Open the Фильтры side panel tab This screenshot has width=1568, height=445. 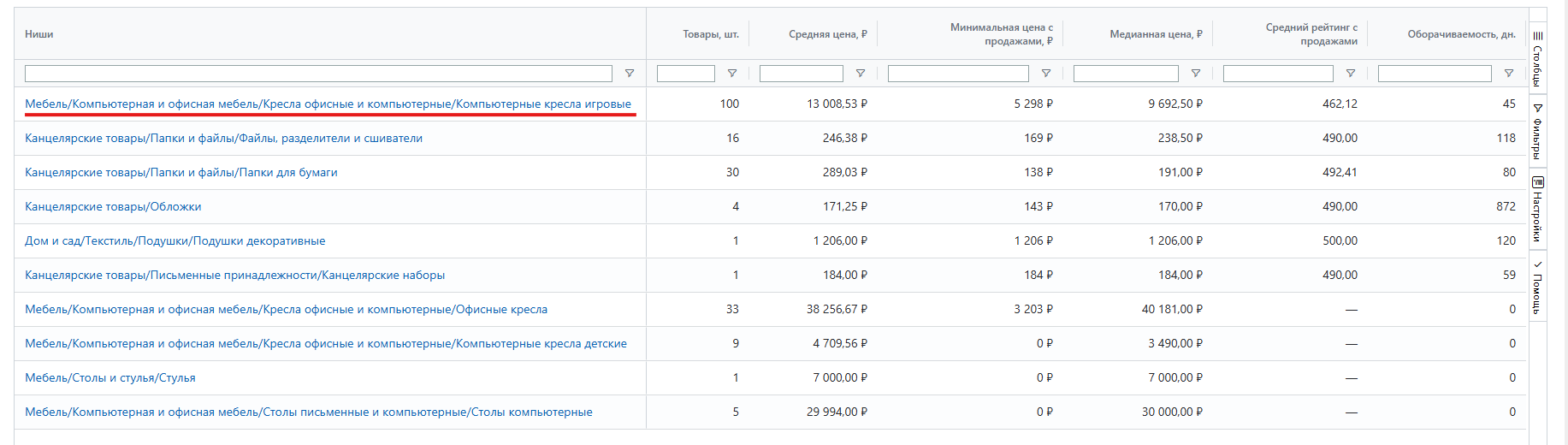click(1537, 131)
